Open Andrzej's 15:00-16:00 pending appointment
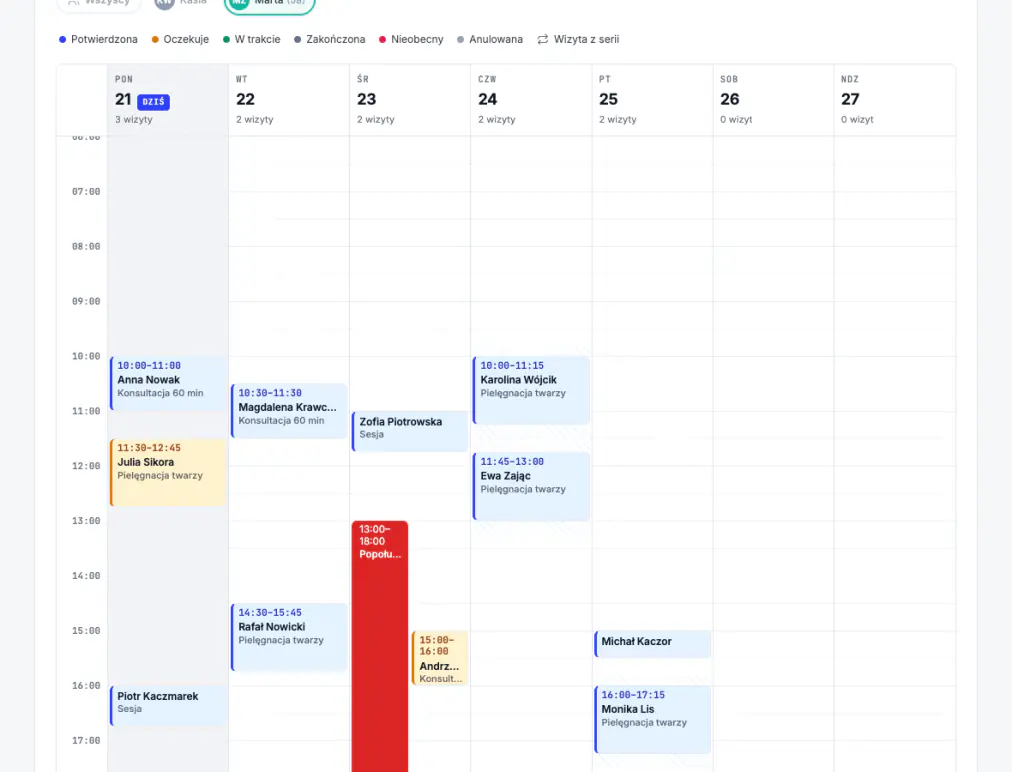This screenshot has width=1012, height=772. (440, 658)
